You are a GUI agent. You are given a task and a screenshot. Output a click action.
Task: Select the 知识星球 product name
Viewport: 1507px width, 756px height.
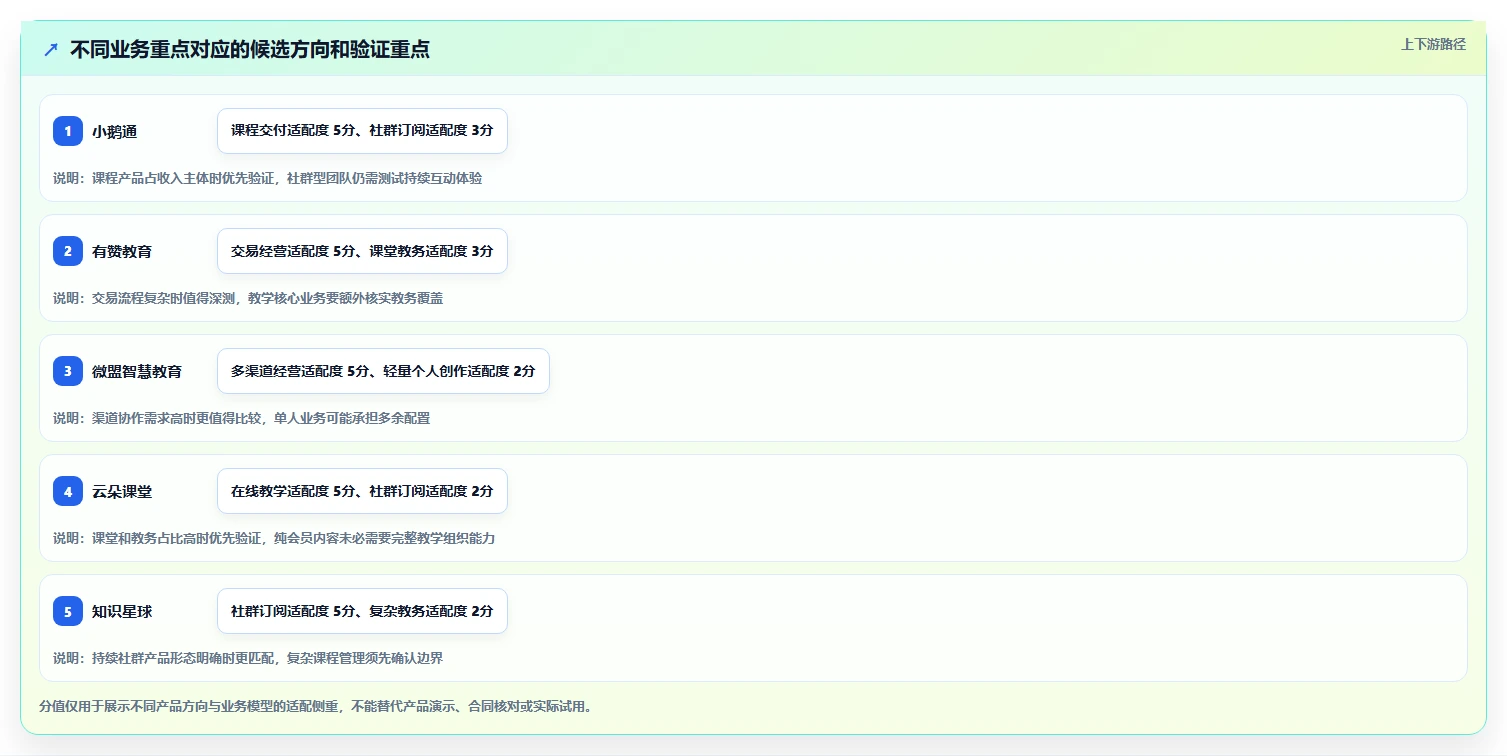click(122, 611)
